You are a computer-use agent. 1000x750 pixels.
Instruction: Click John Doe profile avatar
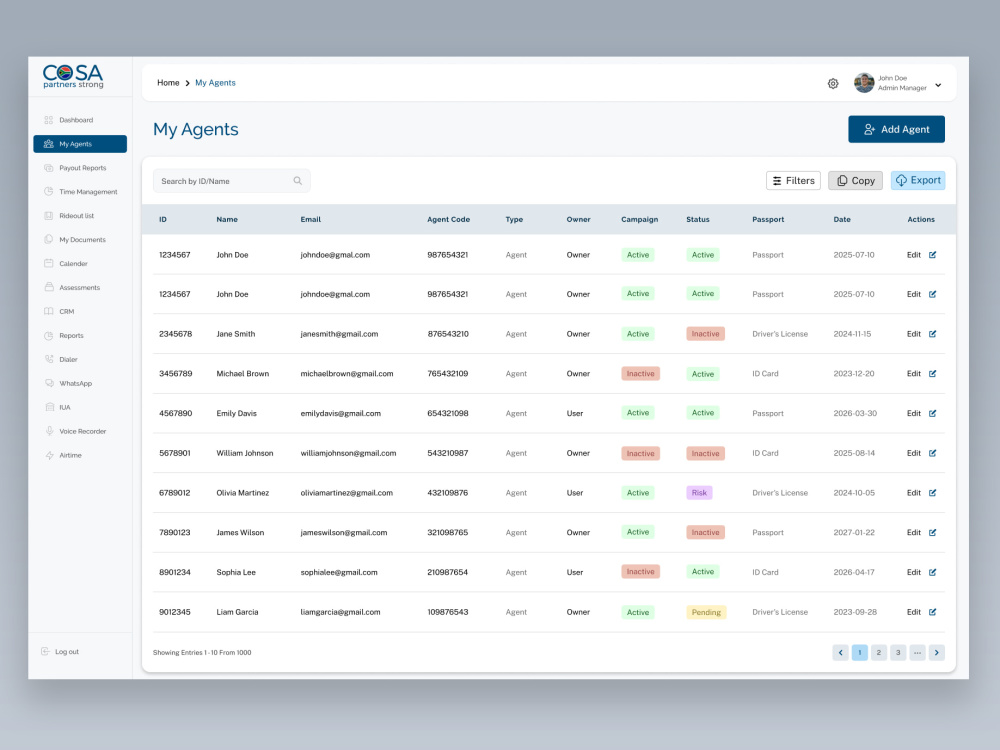pyautogui.click(x=864, y=83)
